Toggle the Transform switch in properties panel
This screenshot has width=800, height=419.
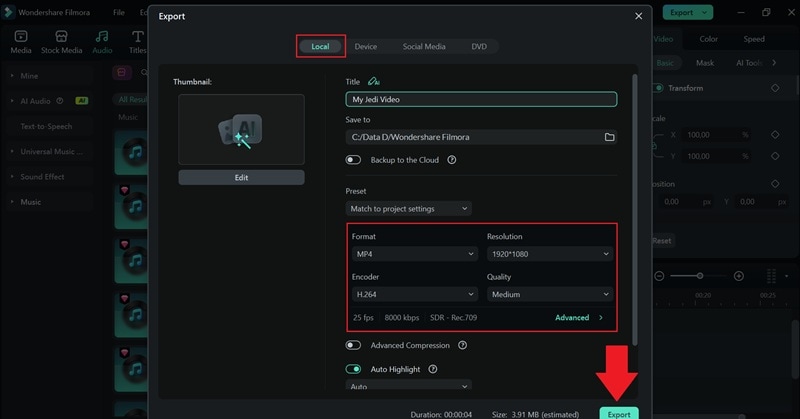point(658,88)
